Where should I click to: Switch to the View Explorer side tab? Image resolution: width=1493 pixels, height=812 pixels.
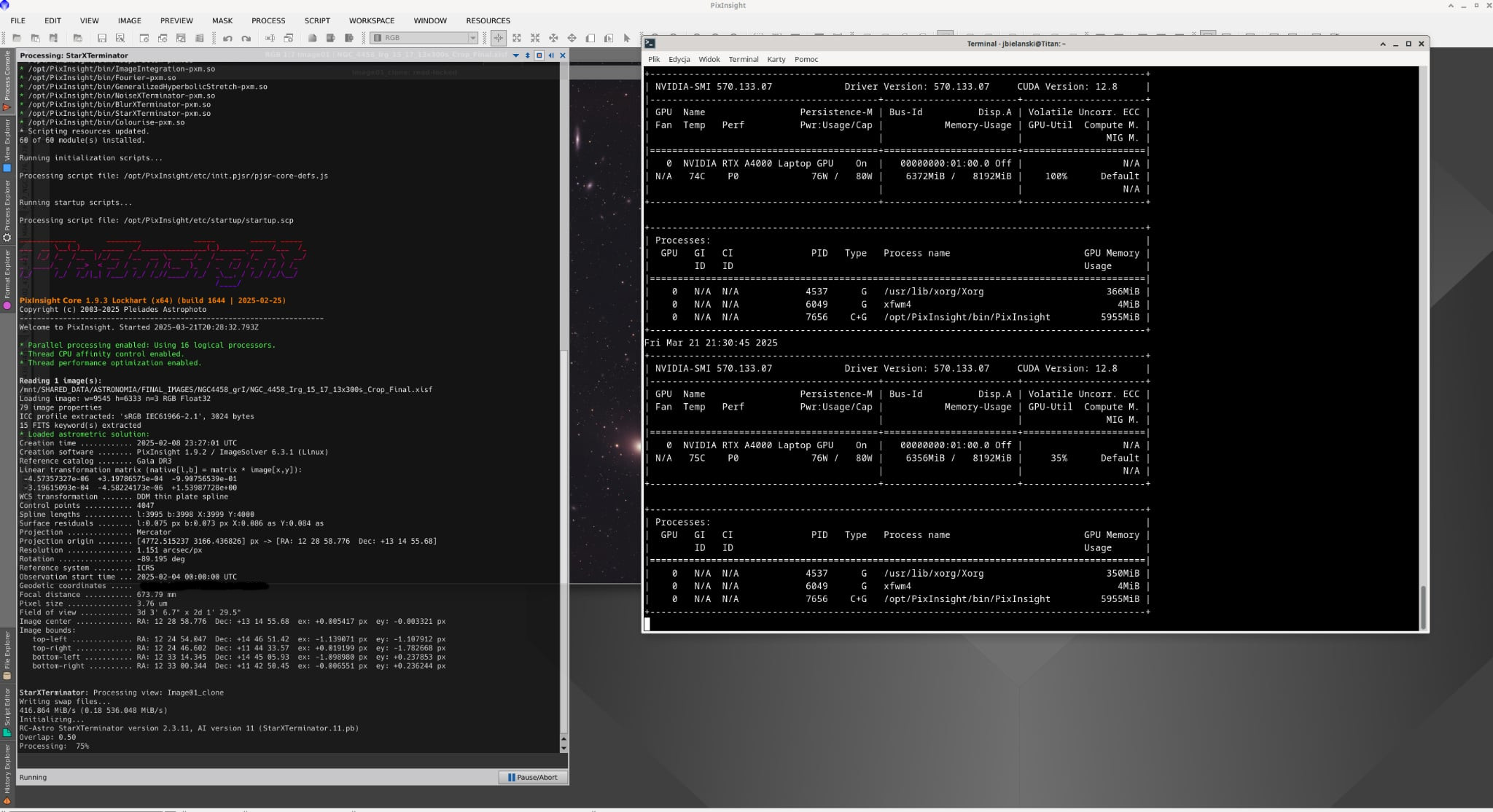(7, 144)
